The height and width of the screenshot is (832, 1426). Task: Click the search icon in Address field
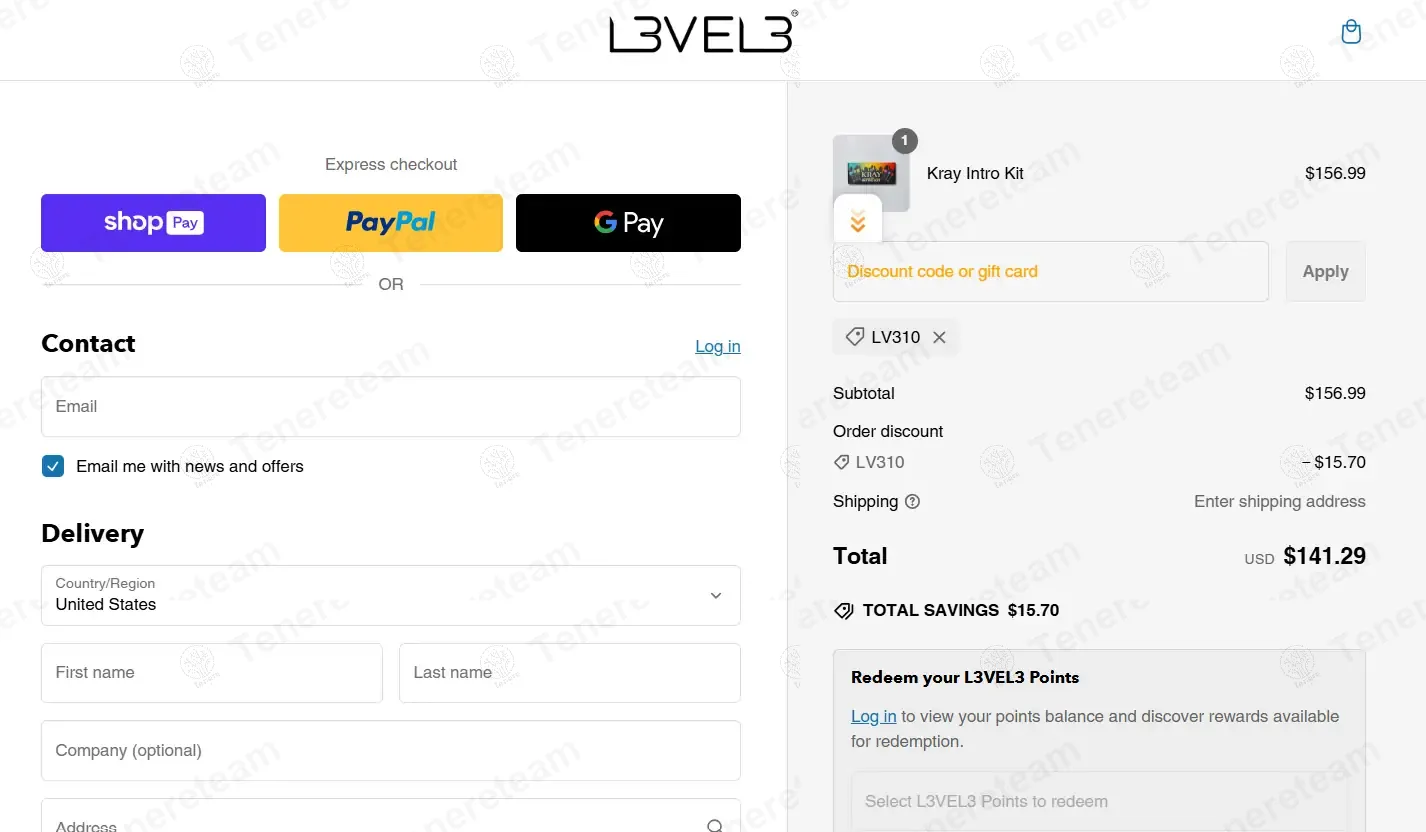coord(715,826)
